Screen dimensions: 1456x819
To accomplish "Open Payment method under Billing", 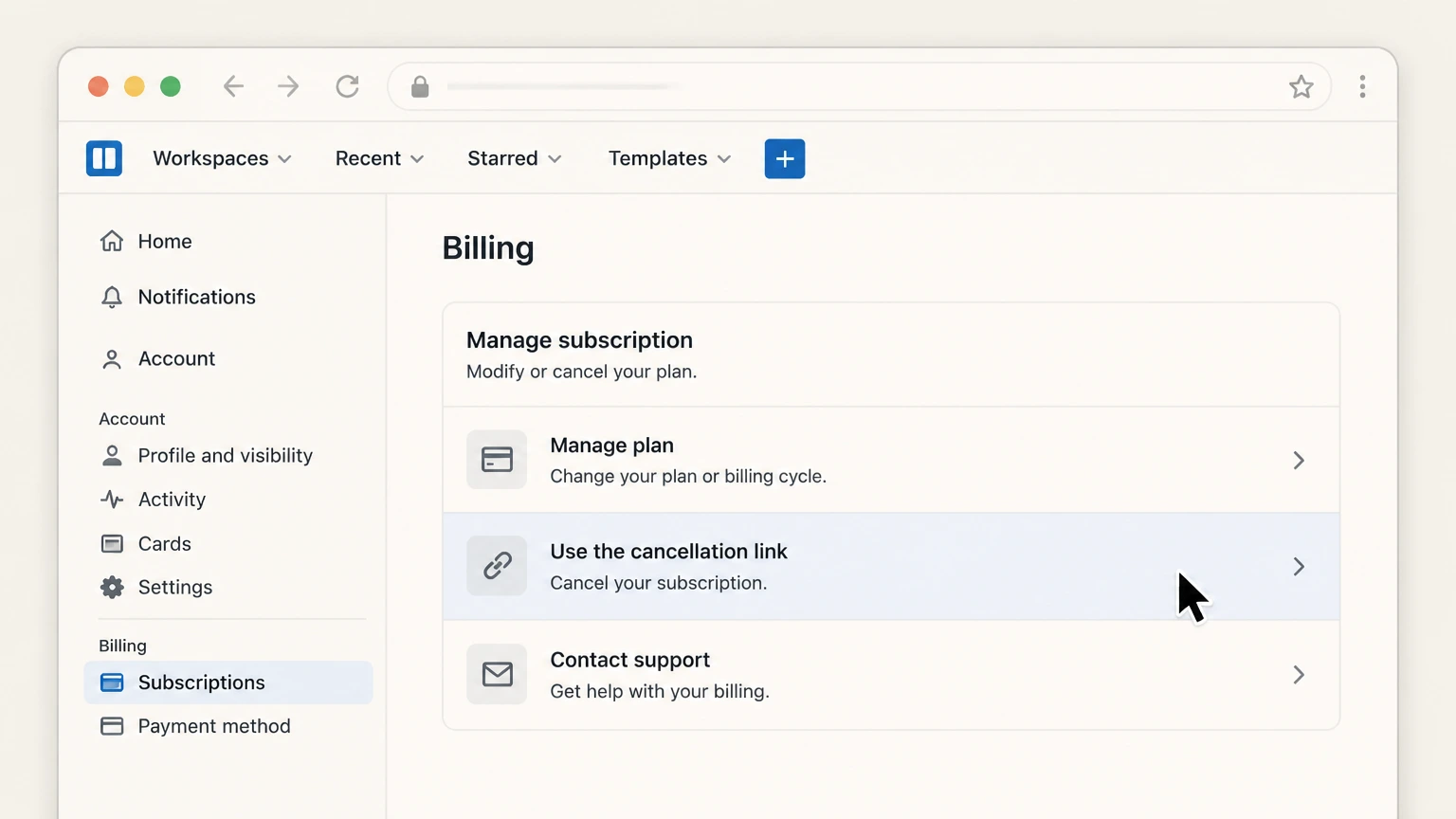I will coord(228,726).
